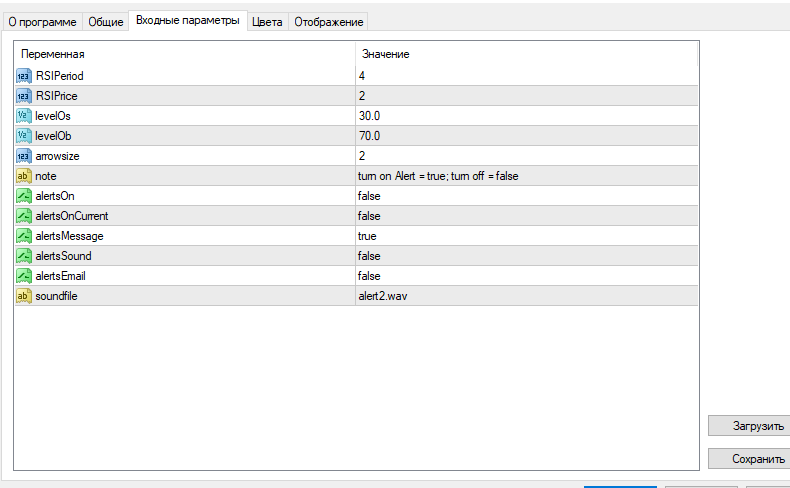Select the arrowsize variable name

57,156
